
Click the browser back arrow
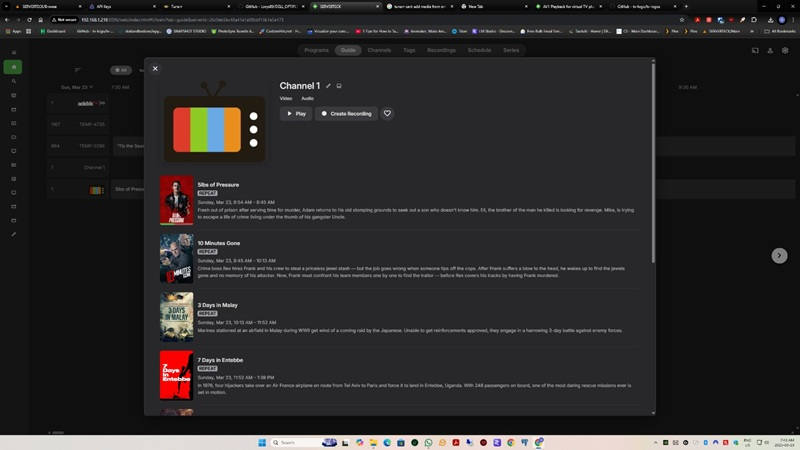(x=7, y=20)
